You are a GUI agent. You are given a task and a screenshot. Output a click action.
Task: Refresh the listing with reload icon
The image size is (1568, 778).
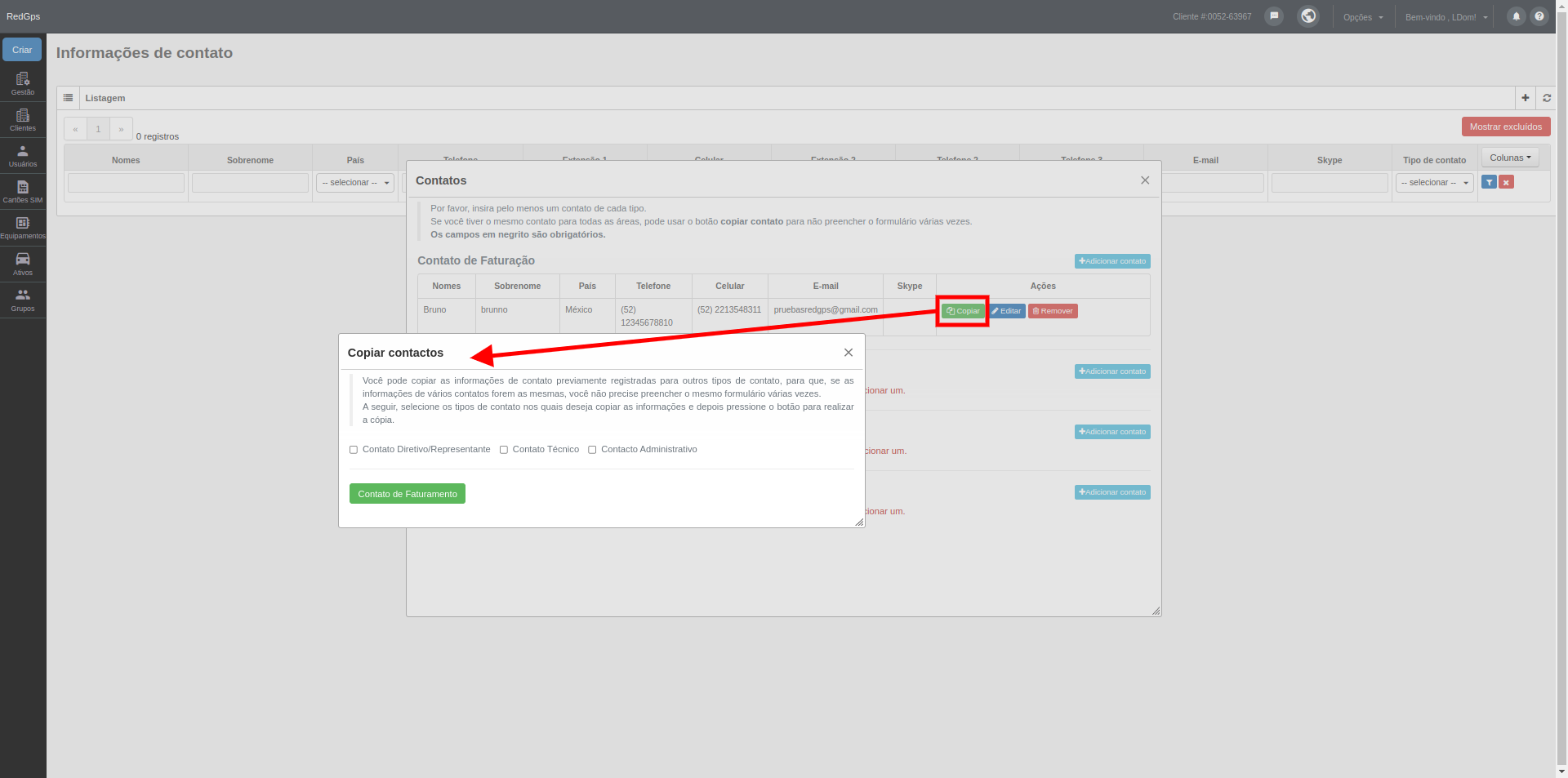click(1547, 98)
